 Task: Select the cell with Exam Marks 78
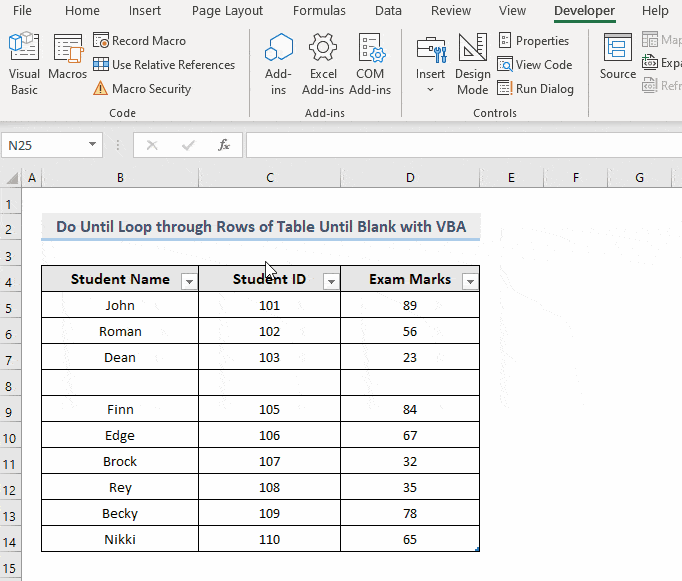click(410, 513)
